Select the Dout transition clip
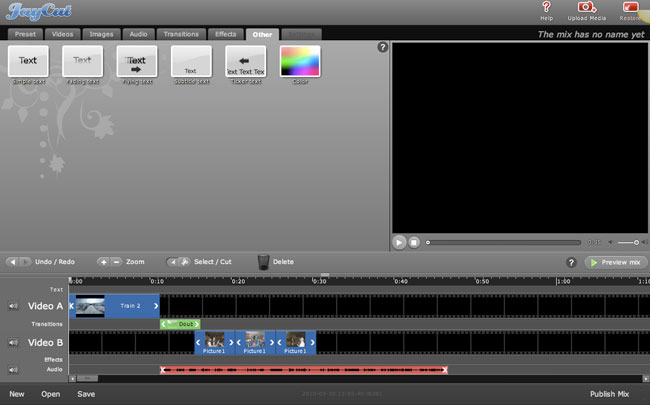 point(180,324)
